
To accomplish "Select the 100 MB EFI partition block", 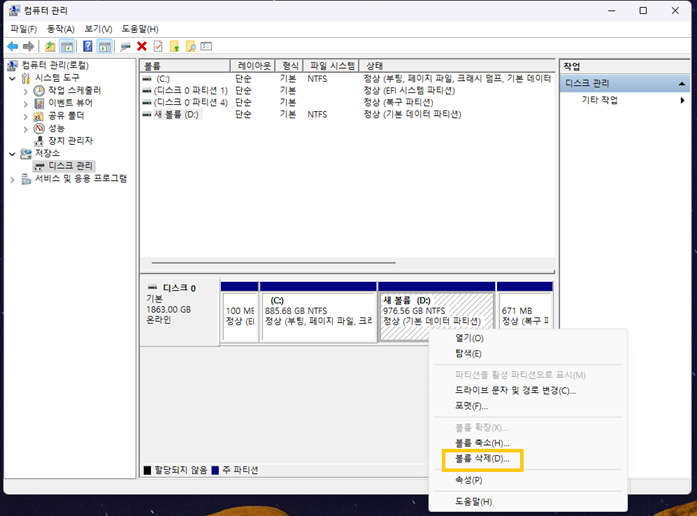I will (x=240, y=312).
